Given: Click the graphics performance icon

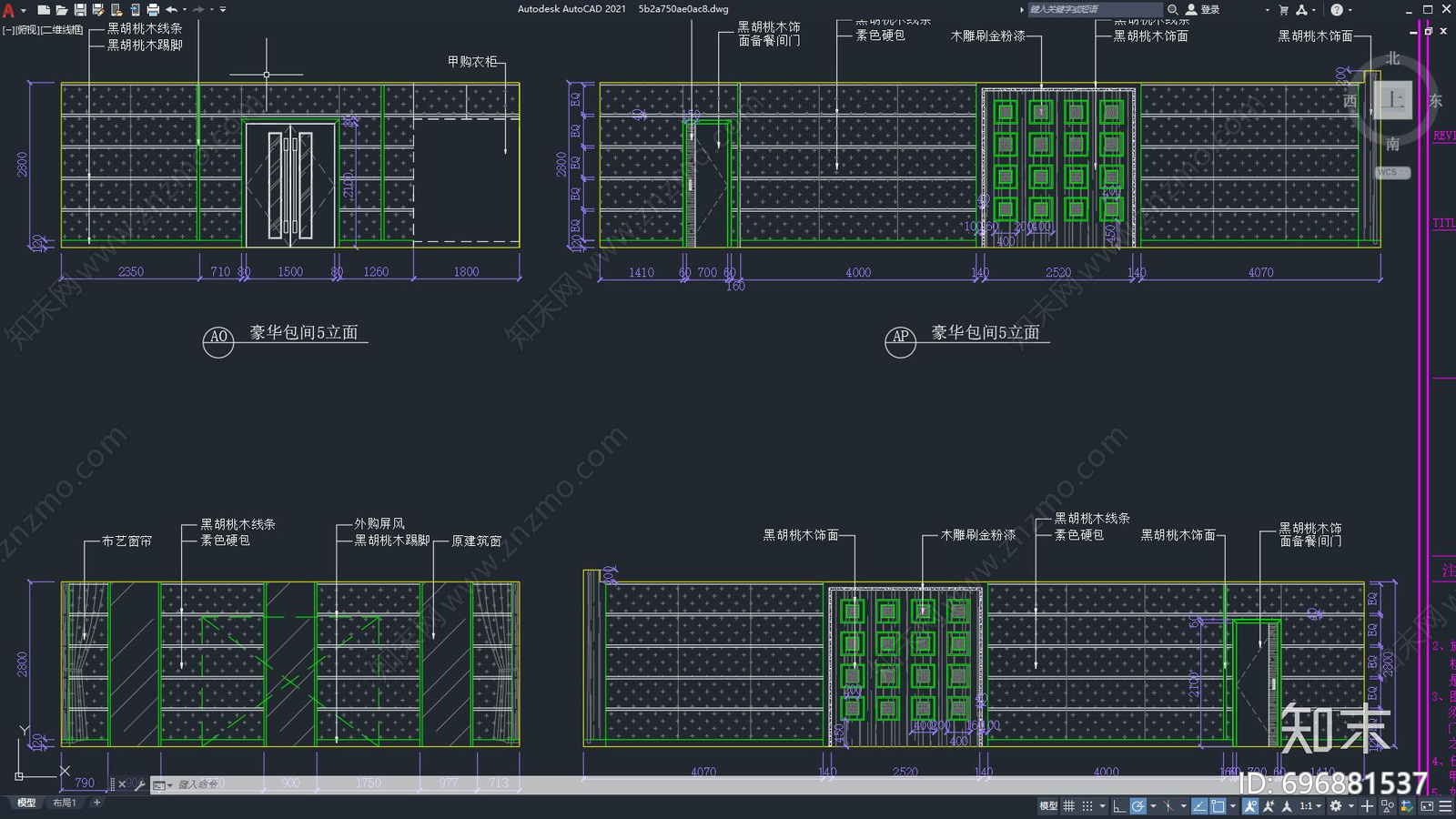Looking at the screenshot, I should [x=1407, y=806].
